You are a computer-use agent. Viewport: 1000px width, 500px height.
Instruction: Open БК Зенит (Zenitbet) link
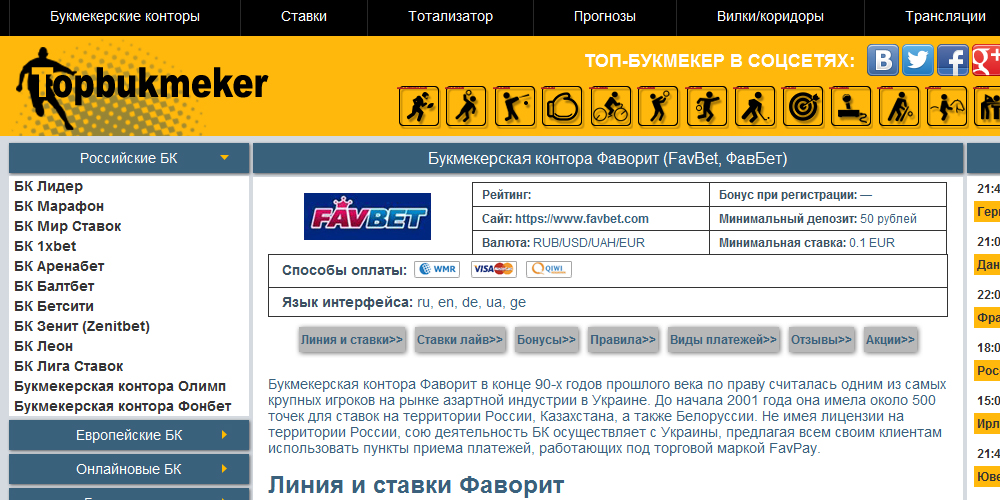click(82, 326)
